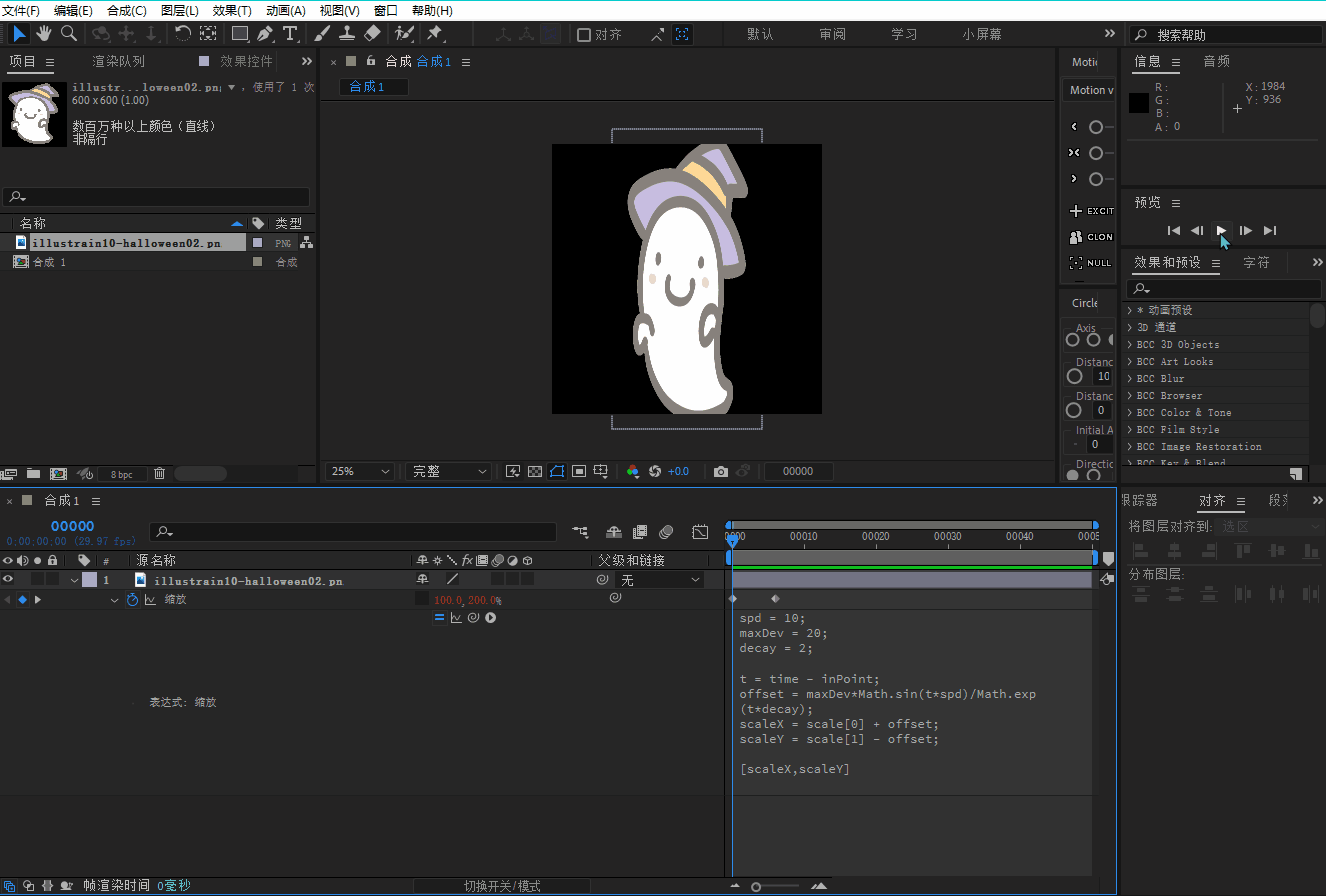Select the Zoom magnifier tool

point(69,34)
